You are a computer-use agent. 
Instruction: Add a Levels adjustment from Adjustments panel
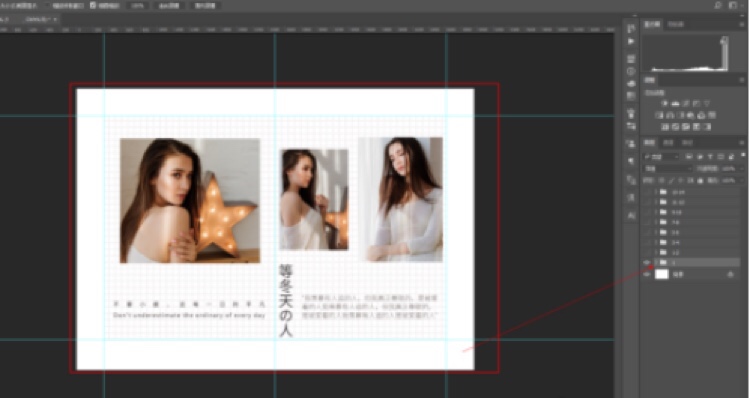point(675,103)
